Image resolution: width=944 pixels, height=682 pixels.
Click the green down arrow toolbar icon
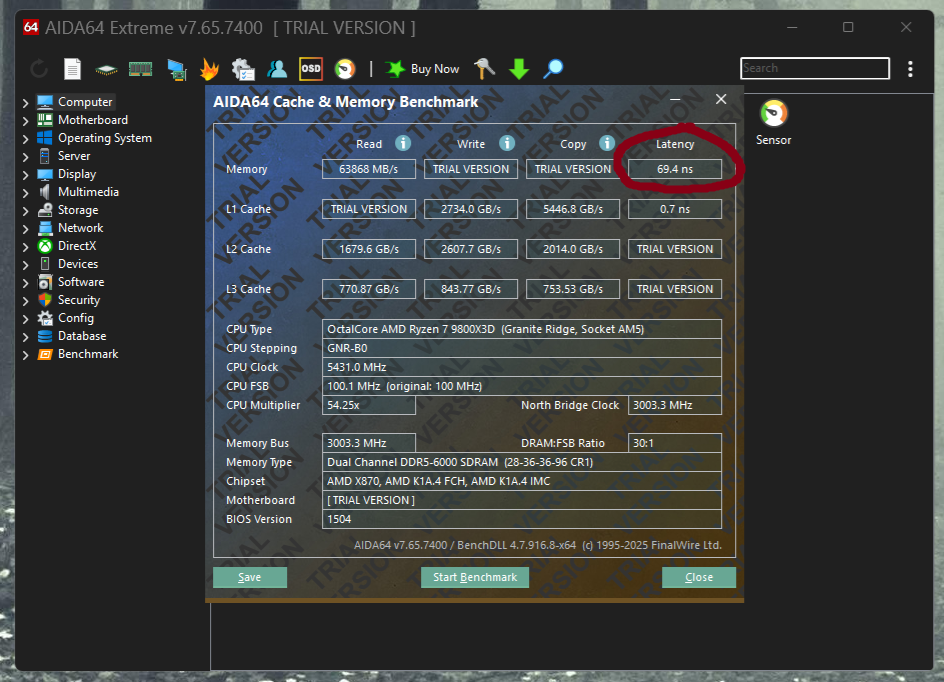(519, 69)
